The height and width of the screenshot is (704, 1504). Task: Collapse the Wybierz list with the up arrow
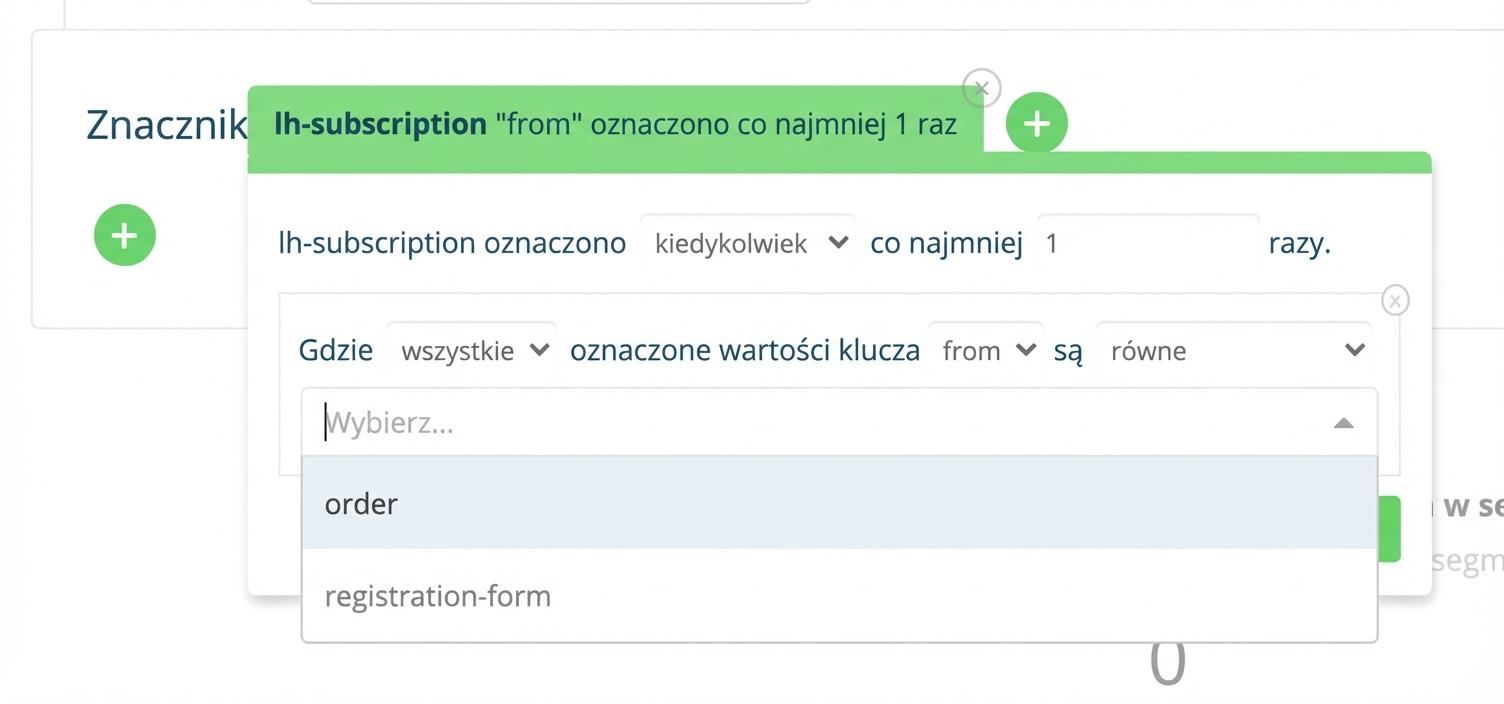point(1343,423)
